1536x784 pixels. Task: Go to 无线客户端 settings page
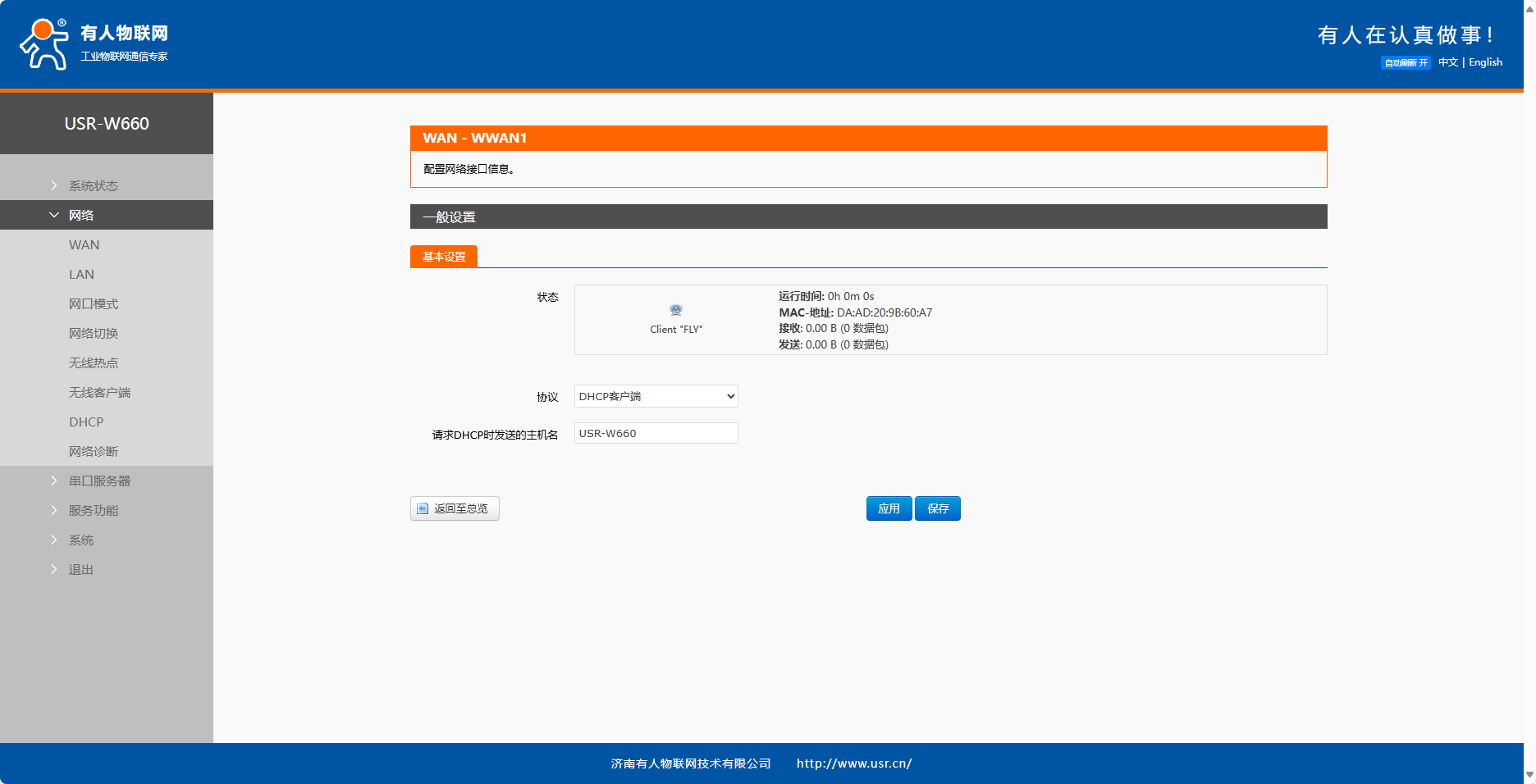click(x=99, y=393)
